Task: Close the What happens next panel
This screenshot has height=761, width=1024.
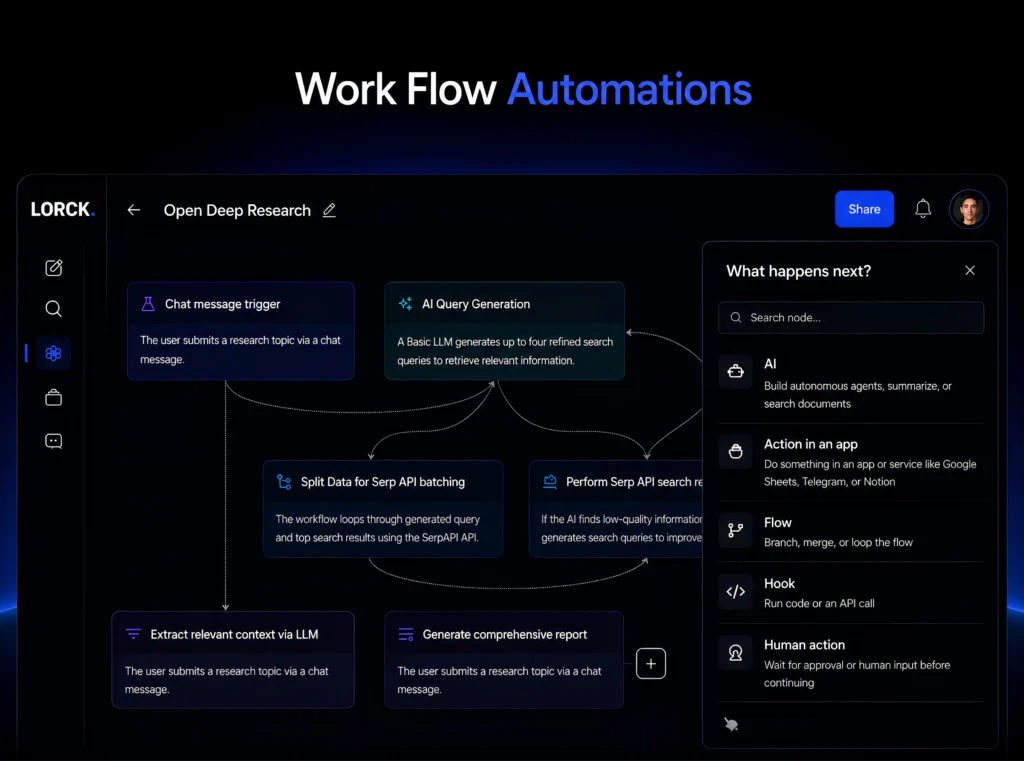Action: [970, 270]
